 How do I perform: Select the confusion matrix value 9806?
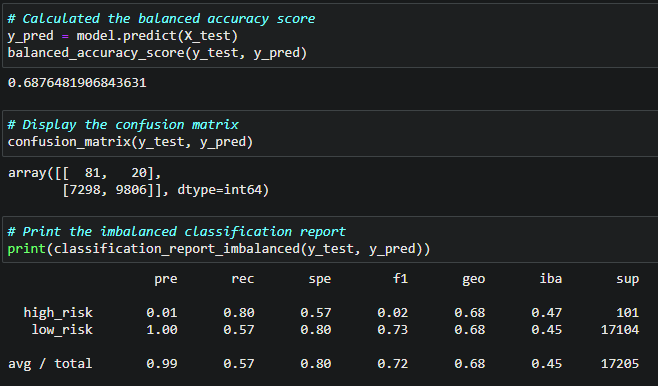point(131,190)
